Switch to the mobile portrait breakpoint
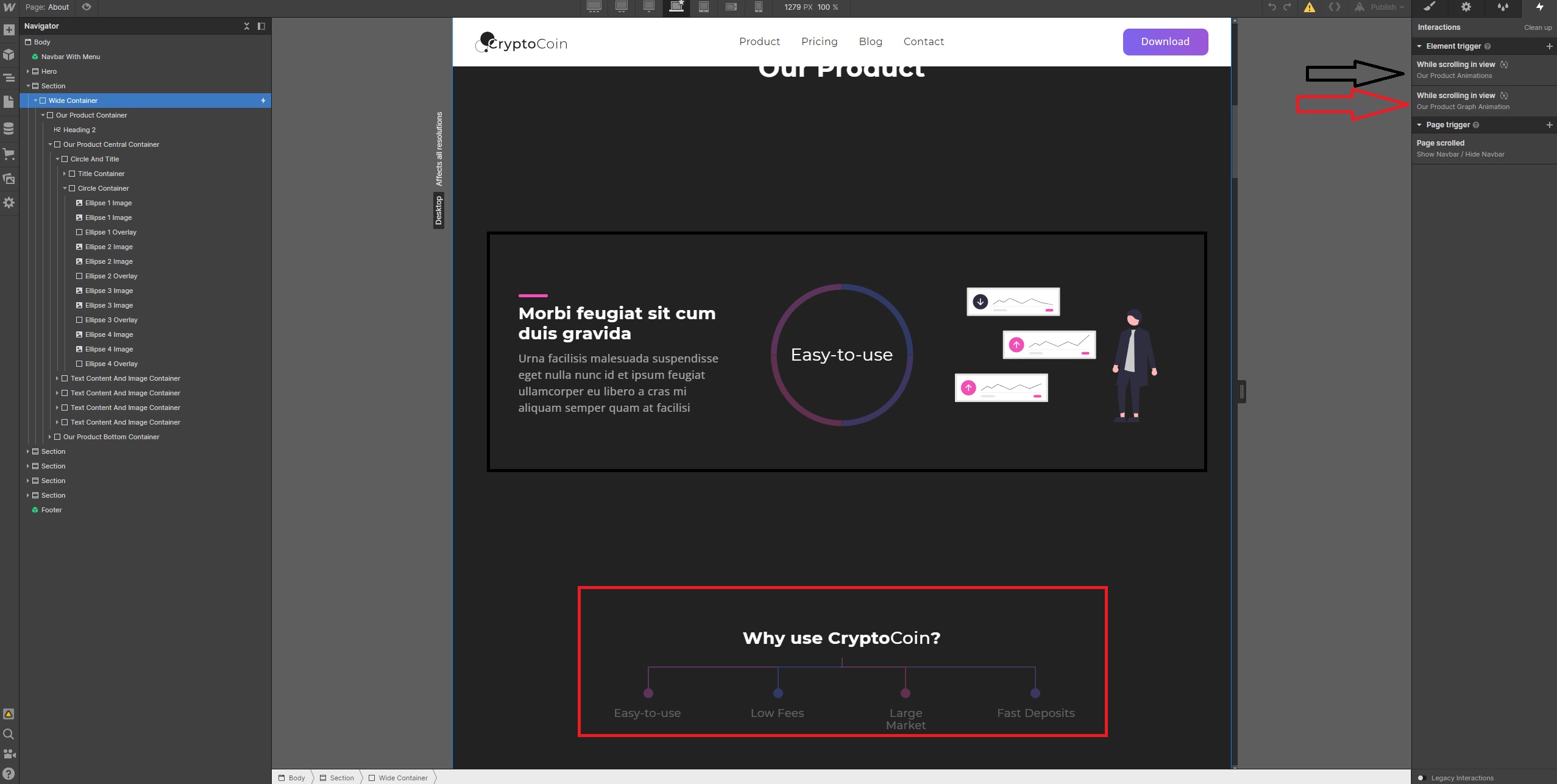 pyautogui.click(x=759, y=7)
